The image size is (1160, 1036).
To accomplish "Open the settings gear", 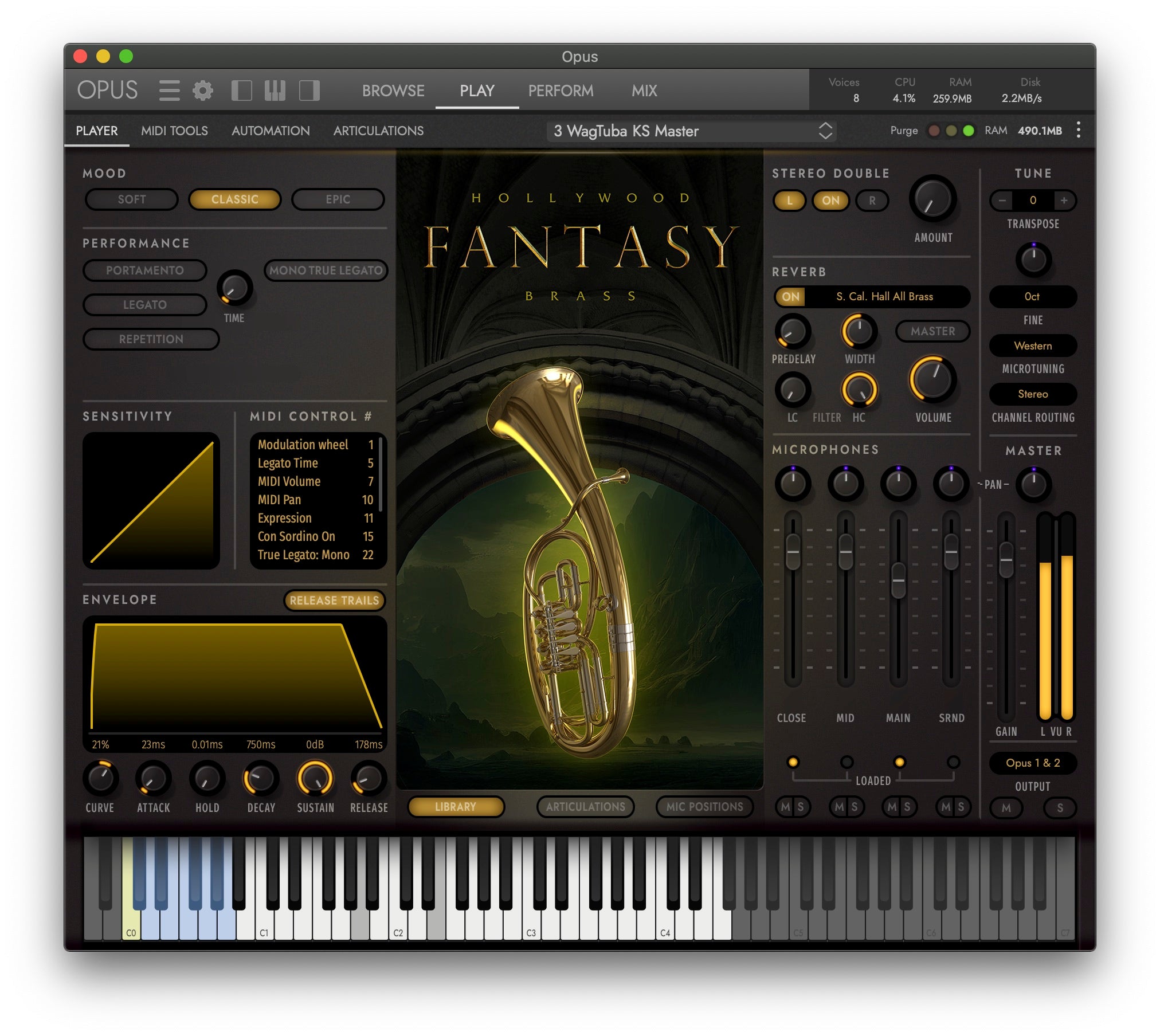I will [x=202, y=91].
